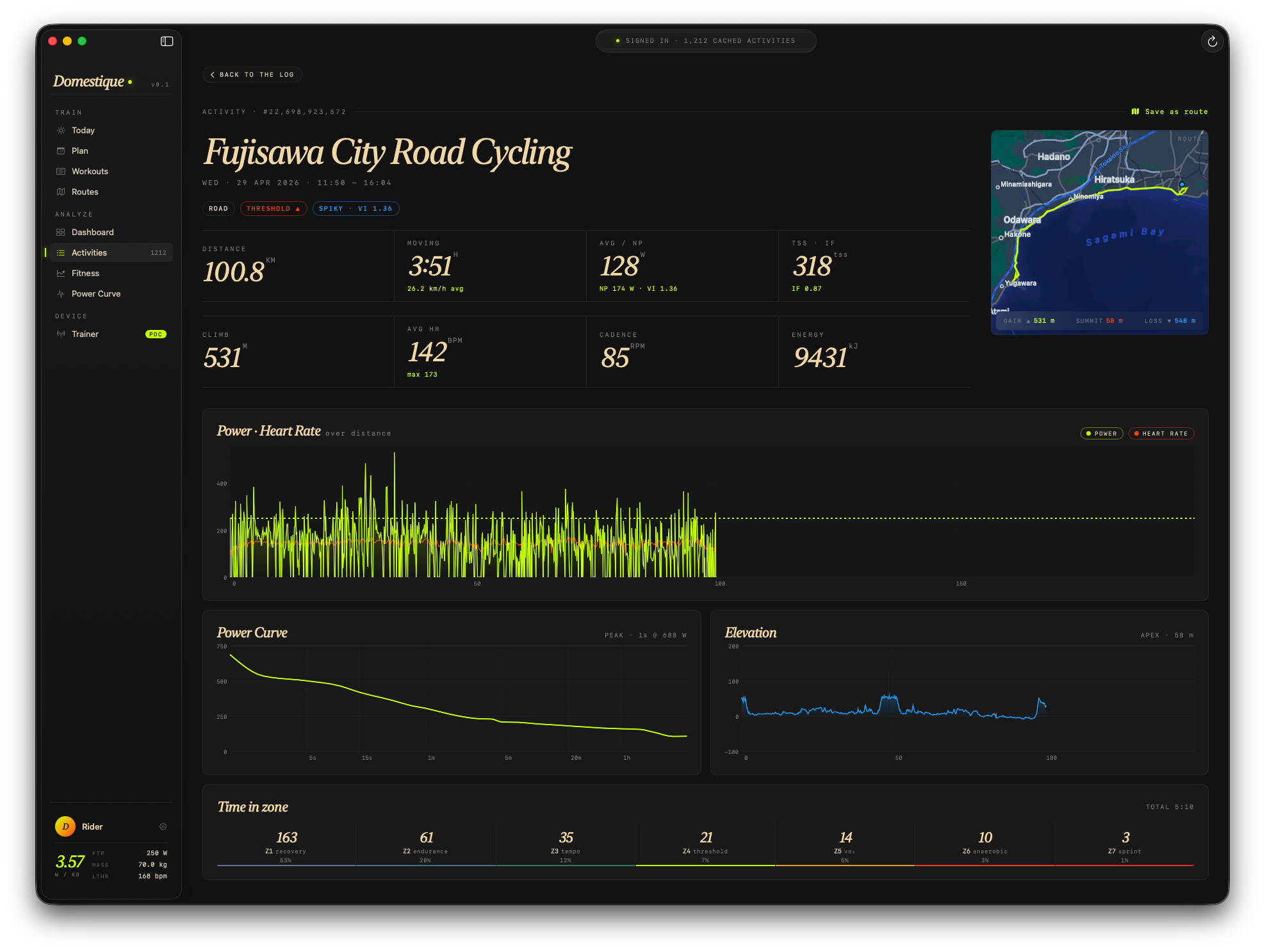Click the Distance 100.8 km value

234,272
